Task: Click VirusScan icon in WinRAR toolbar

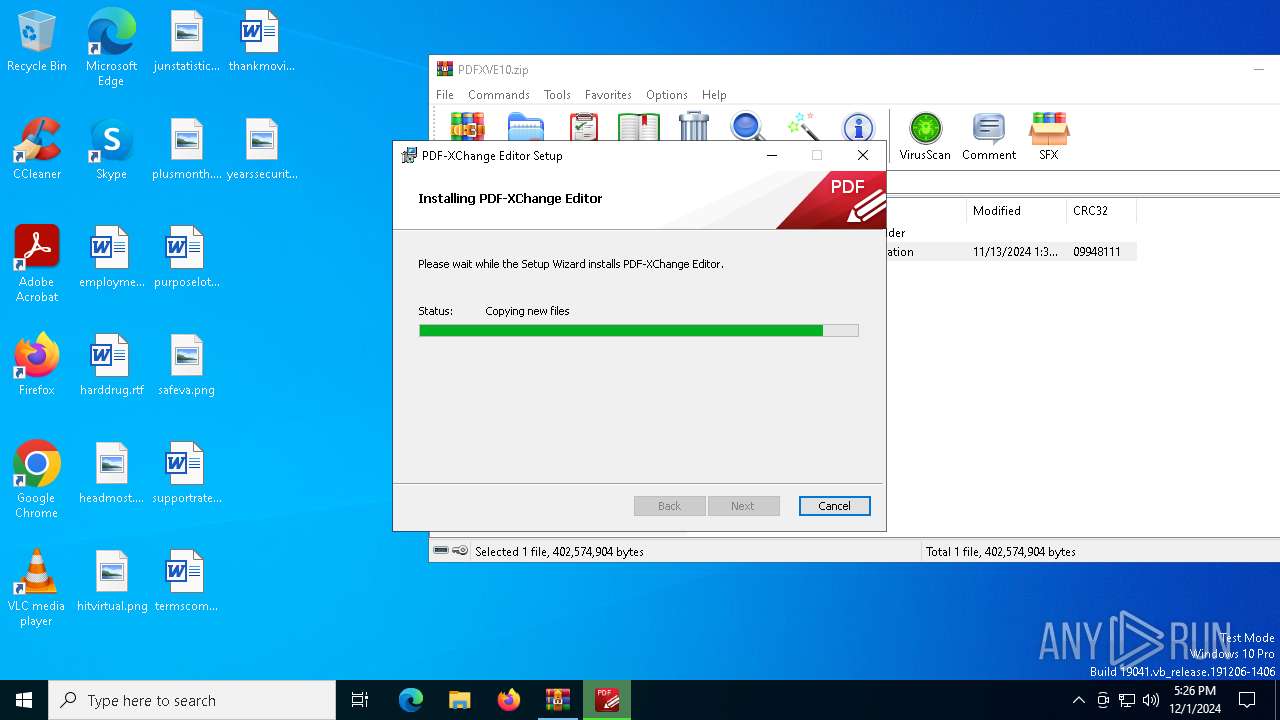Action: pos(925,136)
